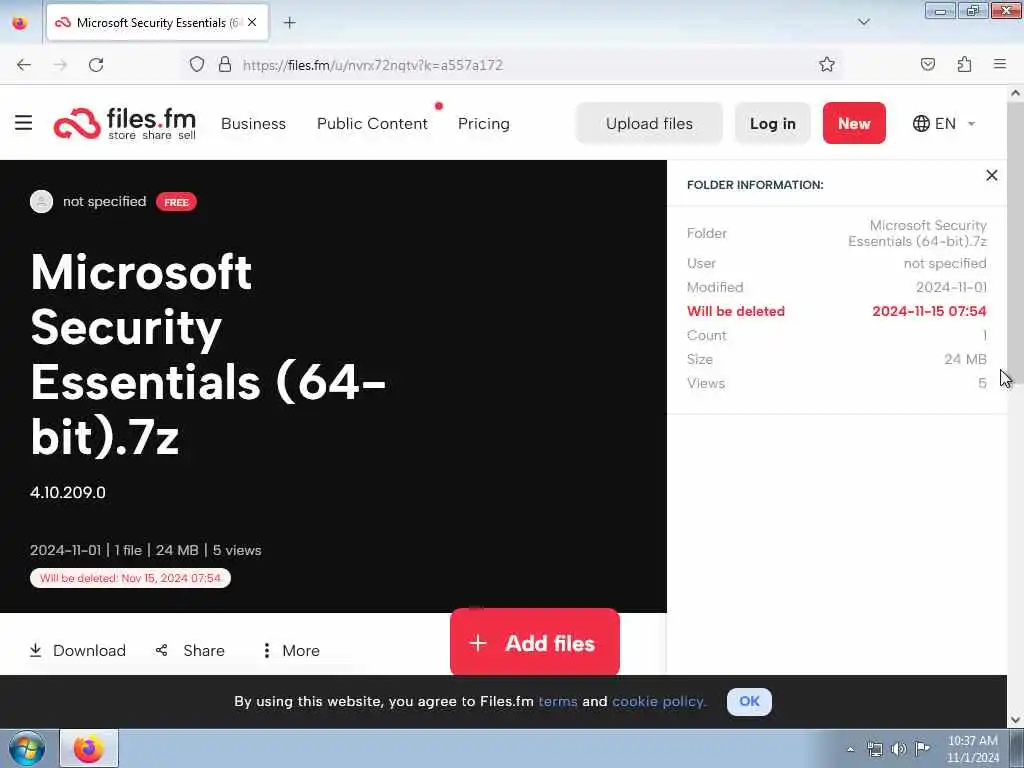Viewport: 1024px width, 768px height.
Task: Click the page vertical scrollbar thumb
Action: coord(1015,242)
